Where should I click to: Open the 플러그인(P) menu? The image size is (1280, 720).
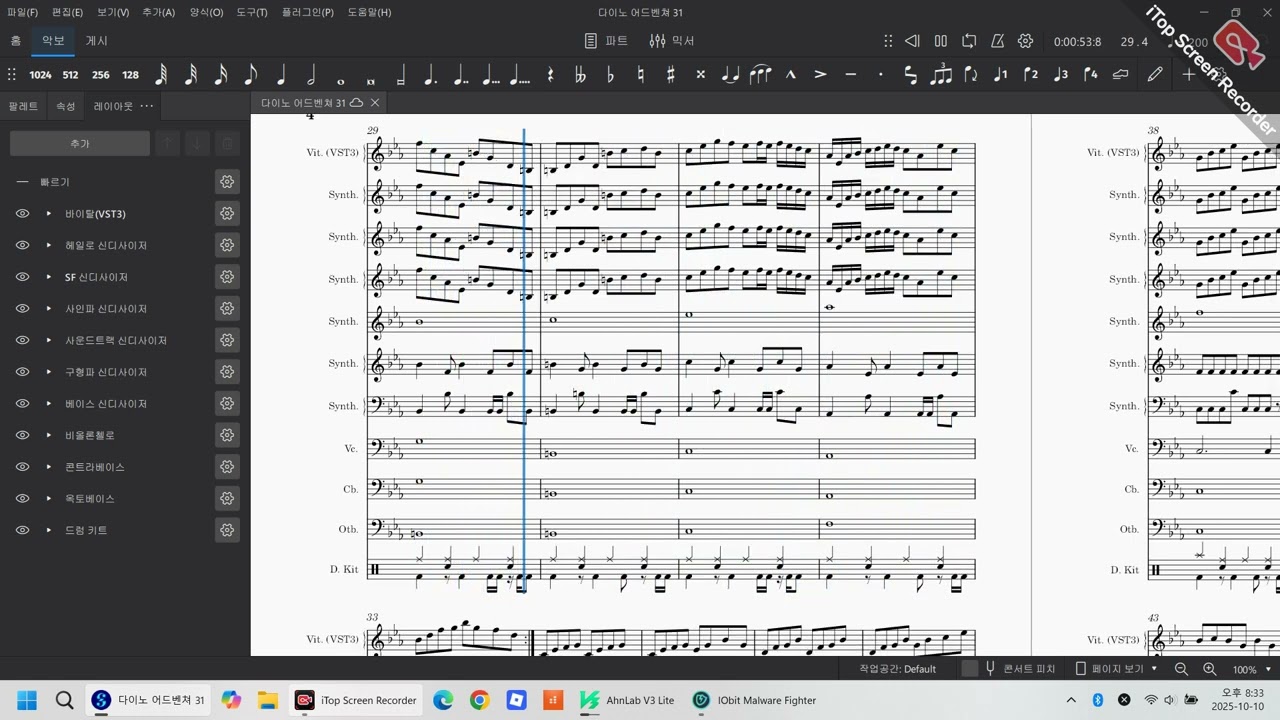(x=308, y=12)
